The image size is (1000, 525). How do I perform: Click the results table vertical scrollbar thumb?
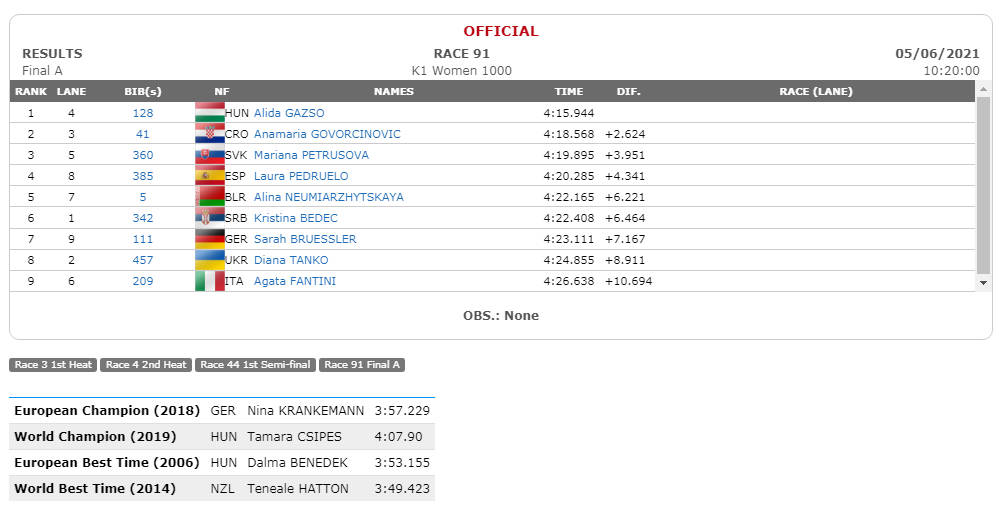pos(983,185)
